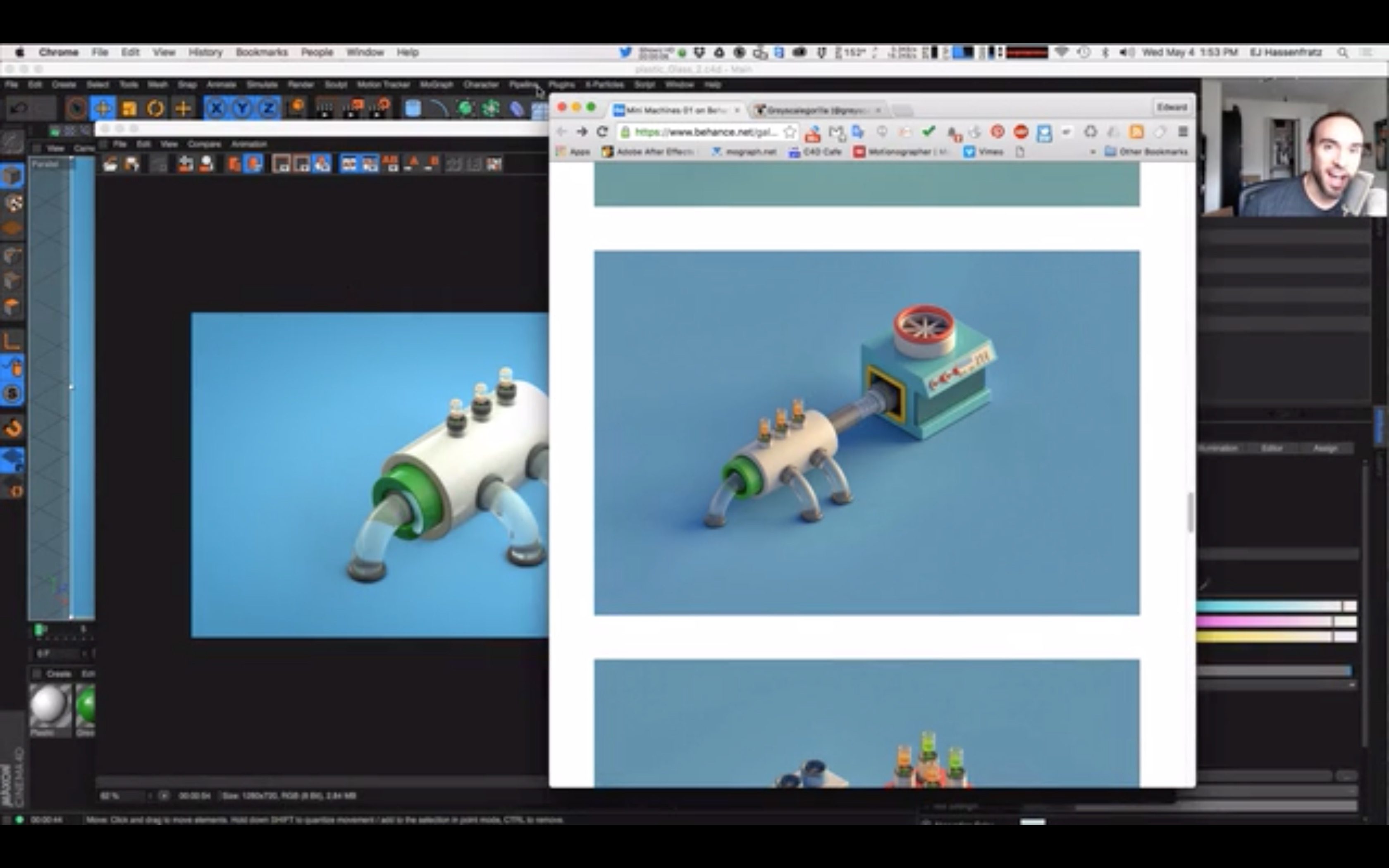1389x868 pixels.
Task: Select the orange Scale tool
Action: click(129, 108)
